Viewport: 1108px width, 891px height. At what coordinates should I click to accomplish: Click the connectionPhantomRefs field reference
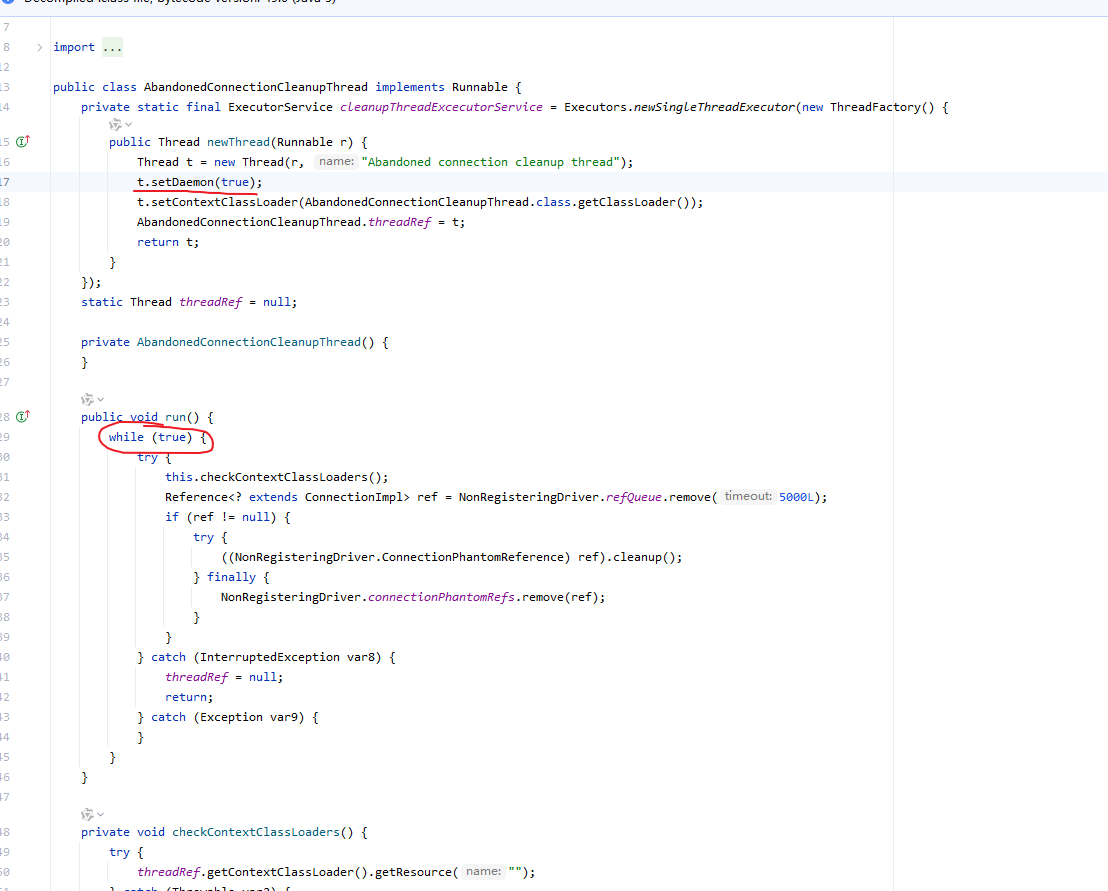click(442, 598)
